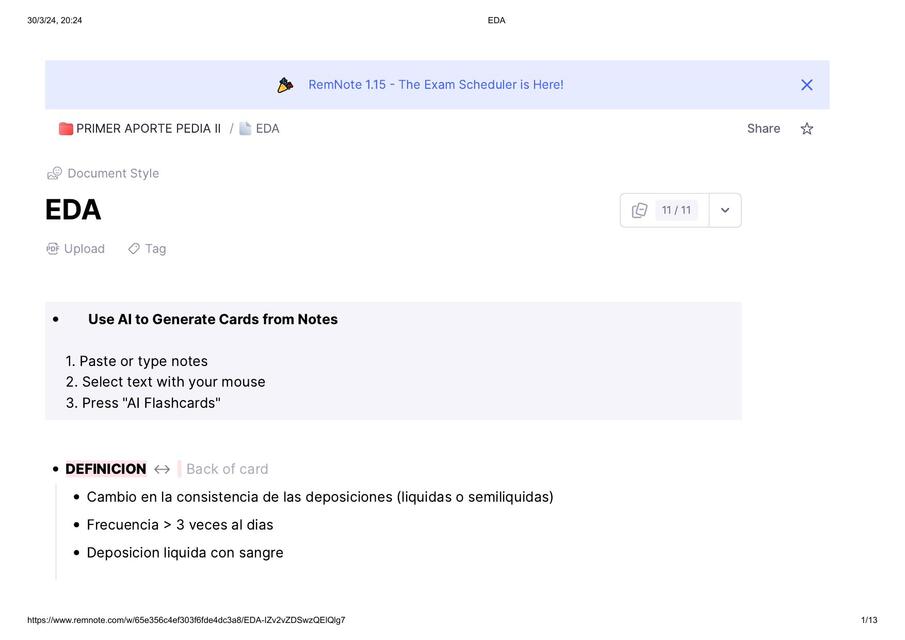Navigate to PRIMER APORTE PEDIA II breadcrumb
The width and height of the screenshot is (905, 640).
pyautogui.click(x=148, y=129)
